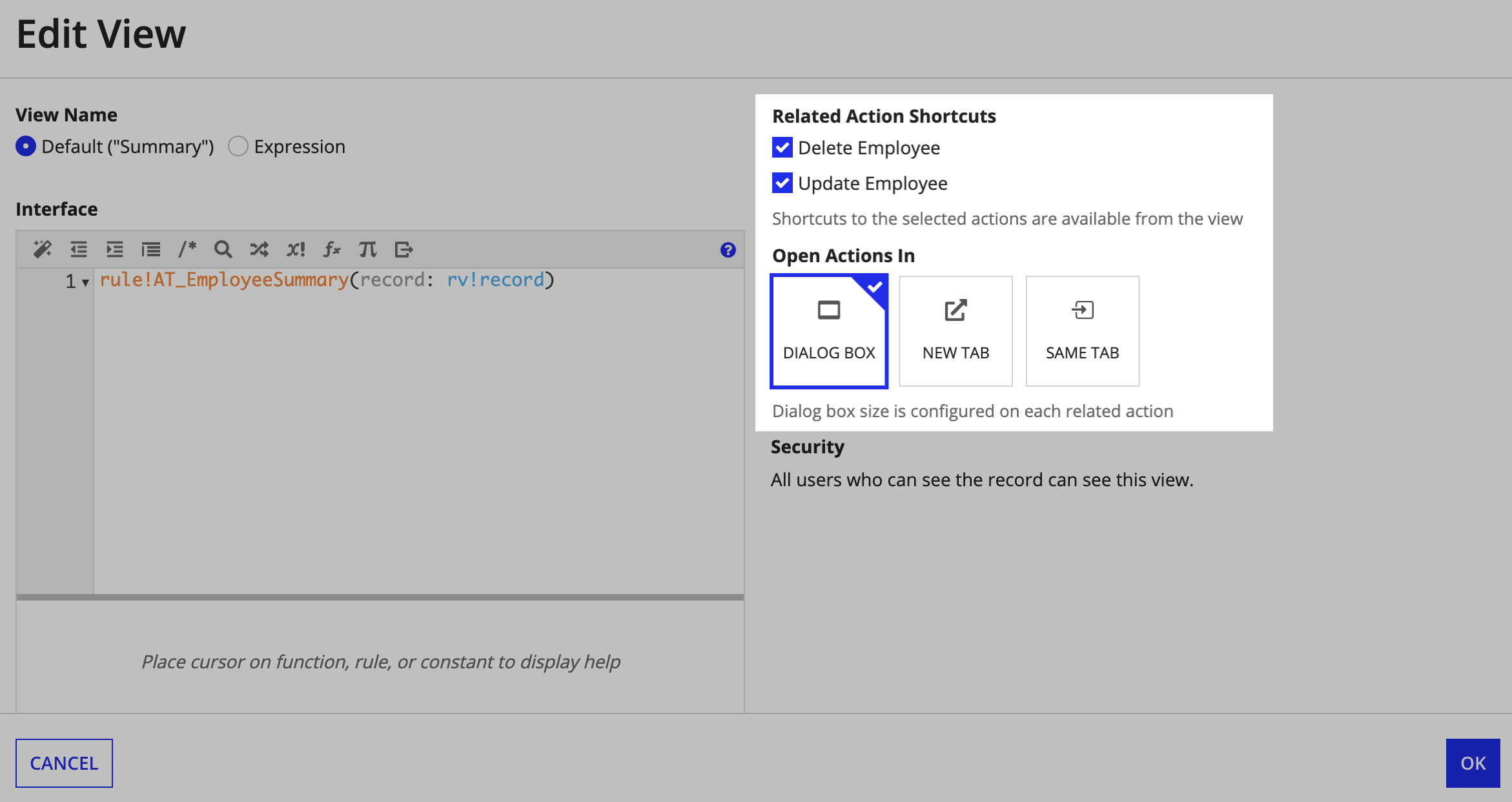This screenshot has width=1512, height=802.
Task: Choose DIALOG BOX for opening actions
Action: 829,331
